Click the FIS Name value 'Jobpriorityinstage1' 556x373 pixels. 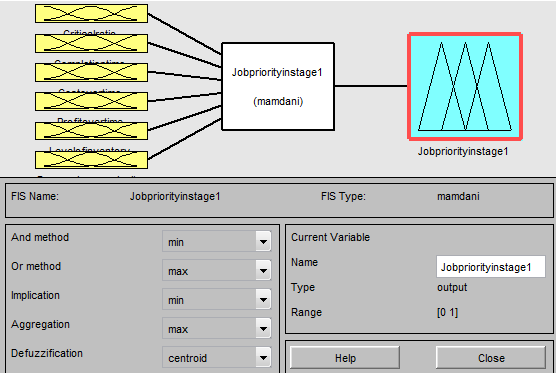click(x=175, y=196)
